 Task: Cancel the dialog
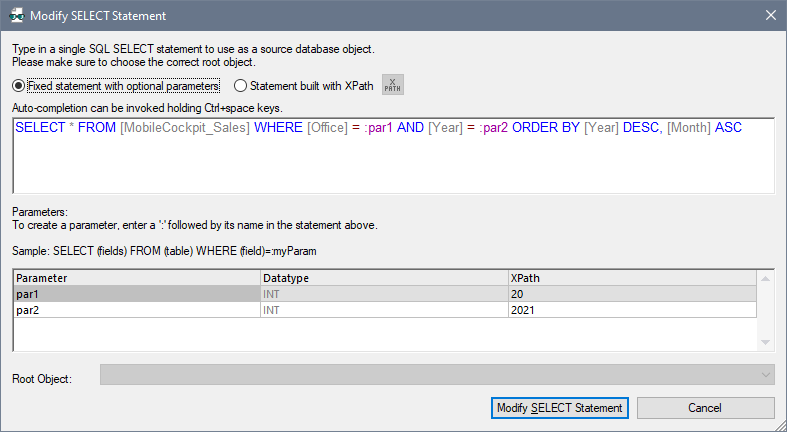[x=705, y=408]
